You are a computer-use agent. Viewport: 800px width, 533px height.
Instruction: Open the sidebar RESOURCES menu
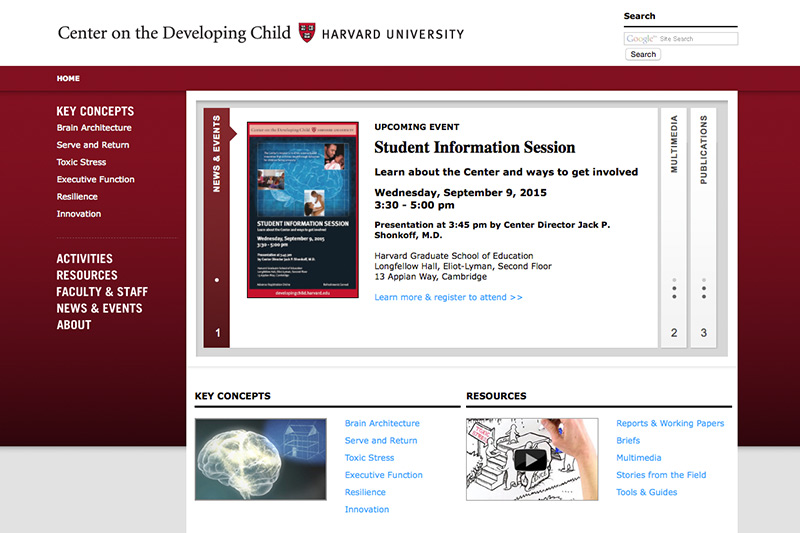pos(87,275)
